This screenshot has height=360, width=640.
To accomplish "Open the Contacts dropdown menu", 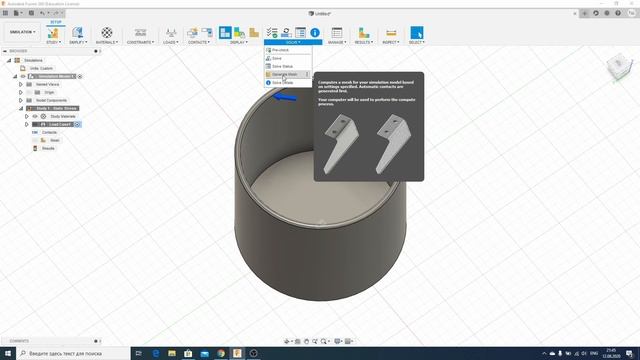I will [x=199, y=42].
